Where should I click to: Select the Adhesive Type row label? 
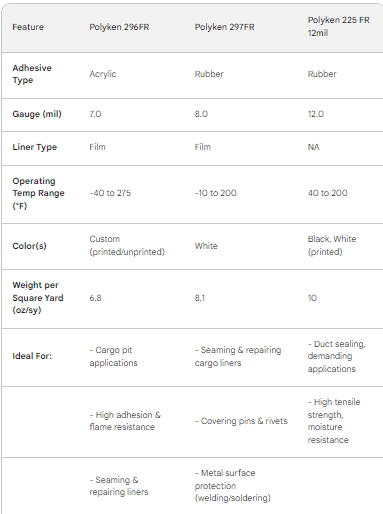32,74
